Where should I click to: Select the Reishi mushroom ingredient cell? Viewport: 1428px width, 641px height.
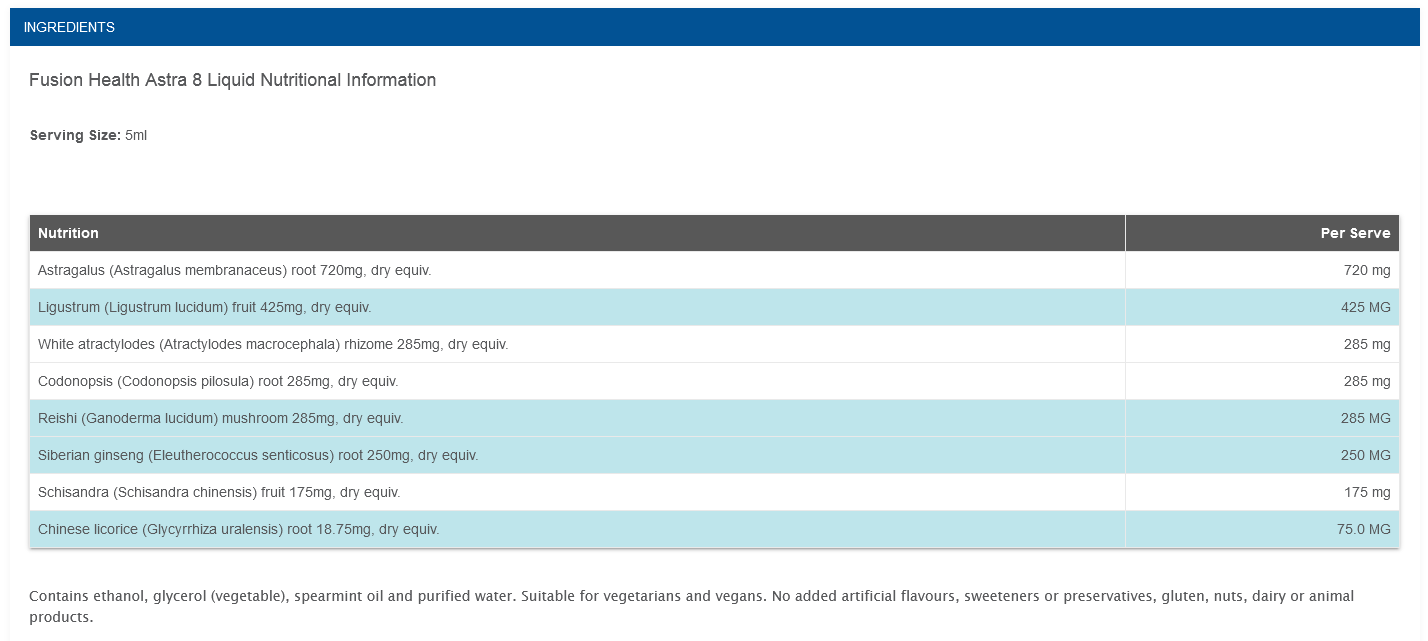577,418
